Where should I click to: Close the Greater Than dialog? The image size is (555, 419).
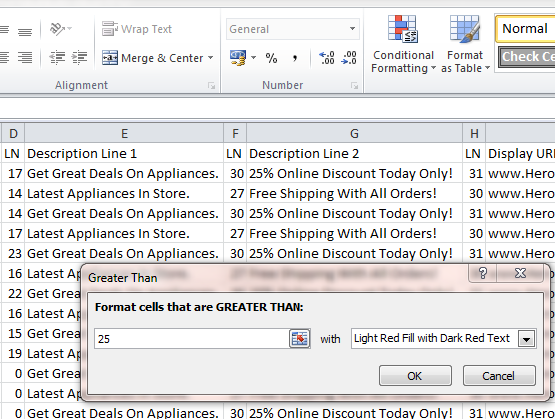pyautogui.click(x=520, y=273)
